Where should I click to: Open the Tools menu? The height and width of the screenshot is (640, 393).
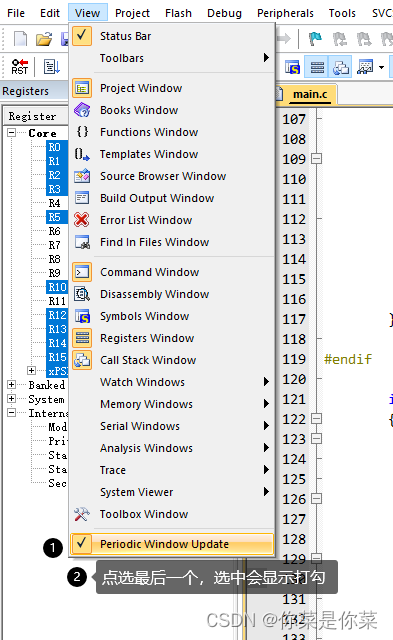pyautogui.click(x=342, y=13)
